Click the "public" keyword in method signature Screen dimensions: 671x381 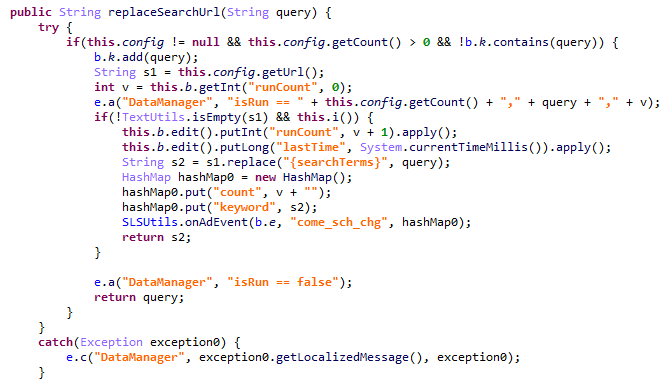pyautogui.click(x=31, y=12)
